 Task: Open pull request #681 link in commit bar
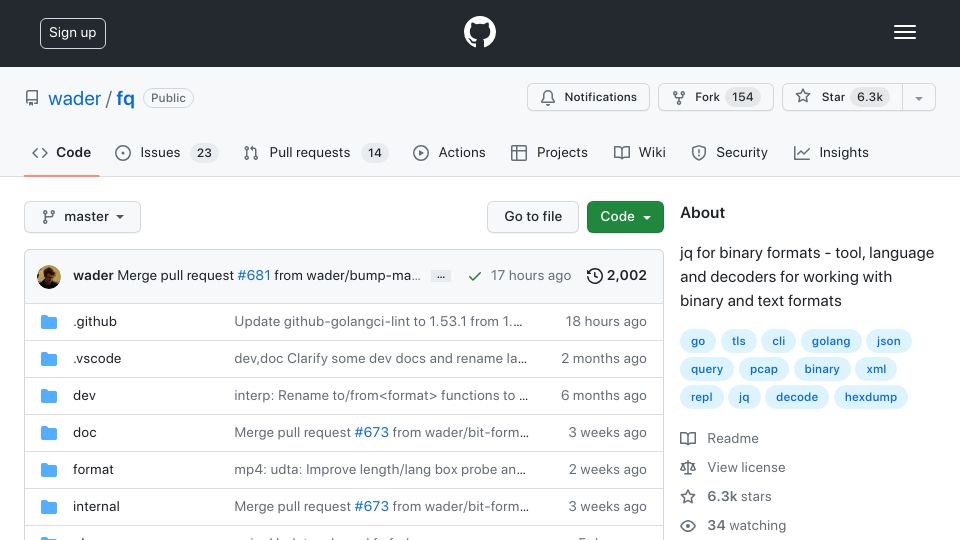(254, 276)
